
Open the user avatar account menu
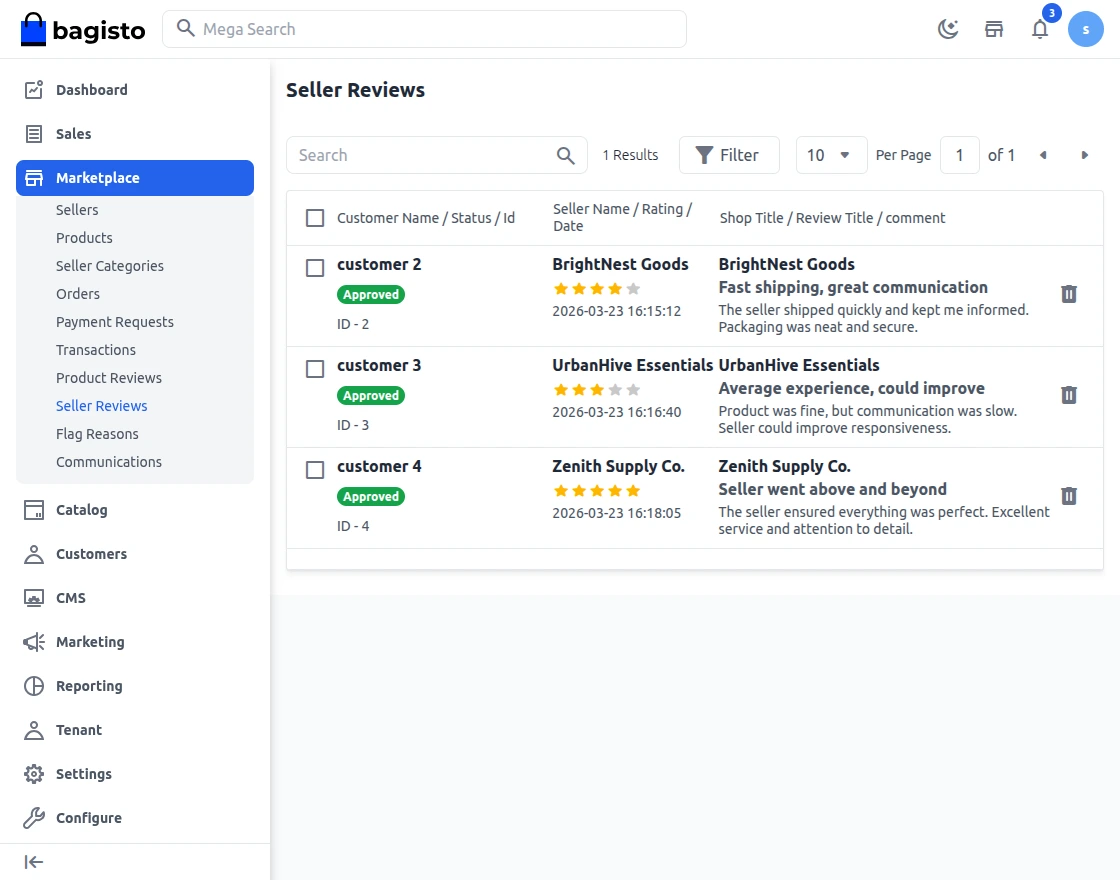(x=1085, y=29)
